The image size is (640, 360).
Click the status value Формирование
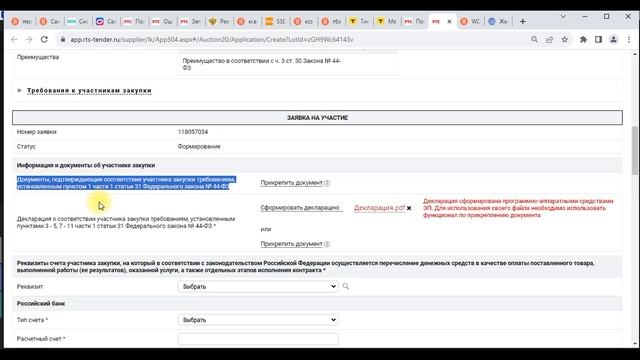coord(199,147)
